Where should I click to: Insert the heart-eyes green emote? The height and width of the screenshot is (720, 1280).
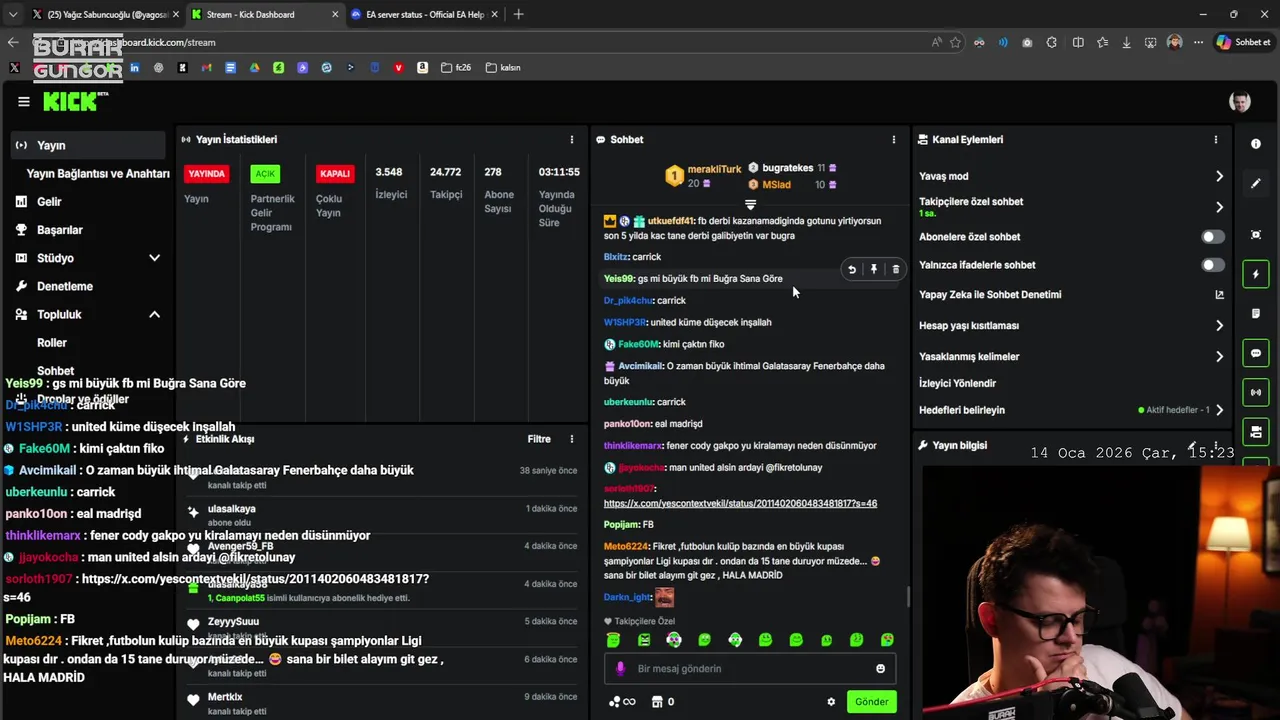[887, 640]
